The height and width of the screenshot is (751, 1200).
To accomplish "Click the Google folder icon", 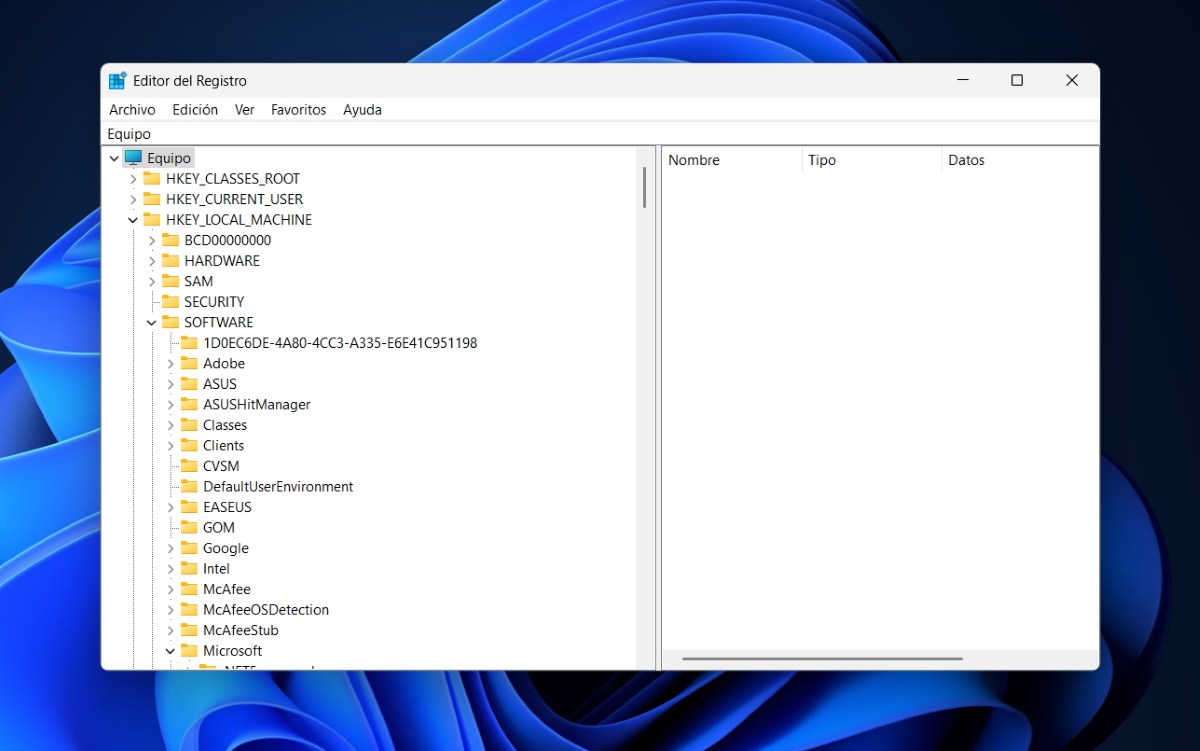I will click(x=189, y=548).
